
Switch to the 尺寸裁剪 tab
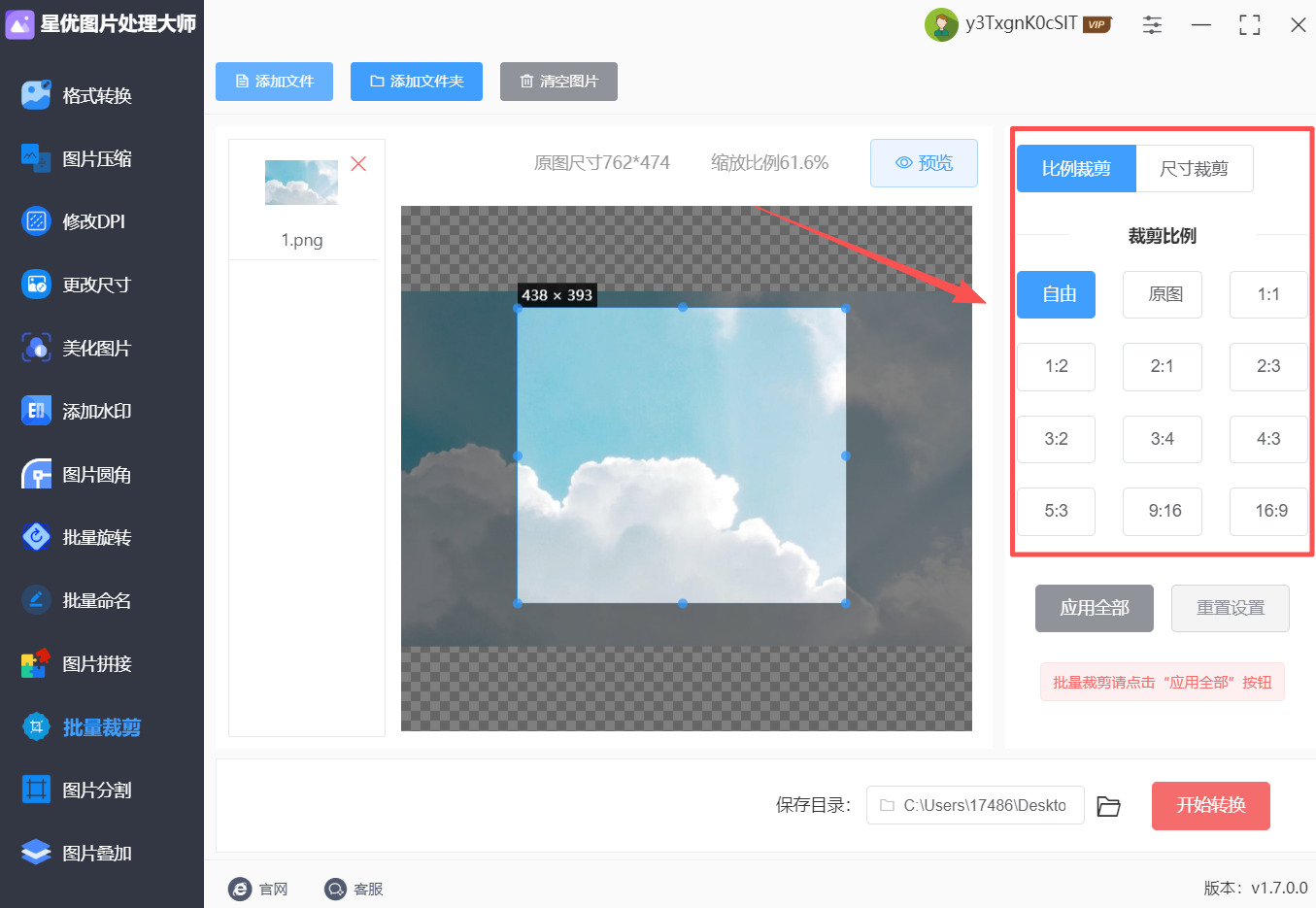tap(1195, 168)
